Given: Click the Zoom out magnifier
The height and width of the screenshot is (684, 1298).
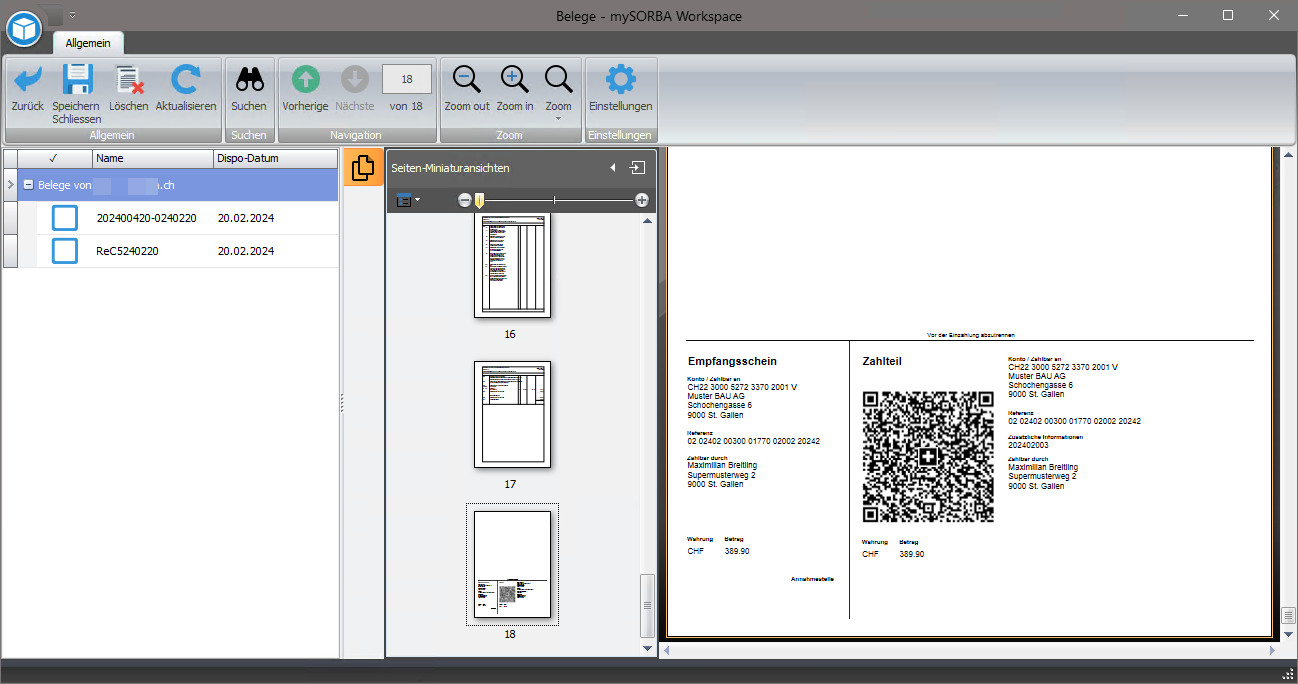Looking at the screenshot, I should (467, 80).
